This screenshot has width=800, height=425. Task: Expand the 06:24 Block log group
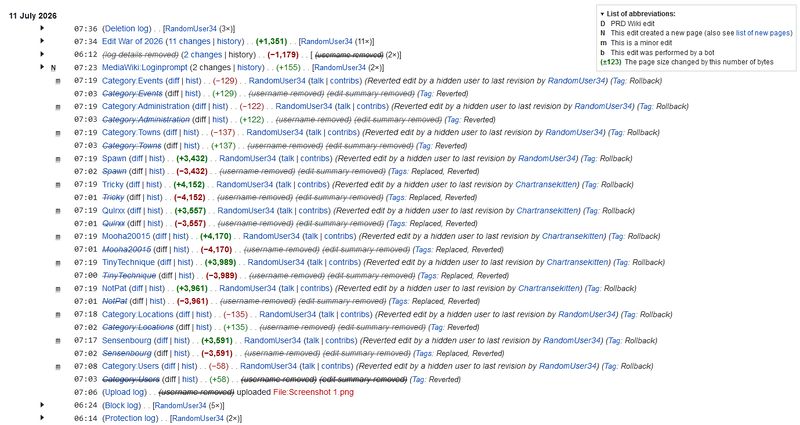42,405
